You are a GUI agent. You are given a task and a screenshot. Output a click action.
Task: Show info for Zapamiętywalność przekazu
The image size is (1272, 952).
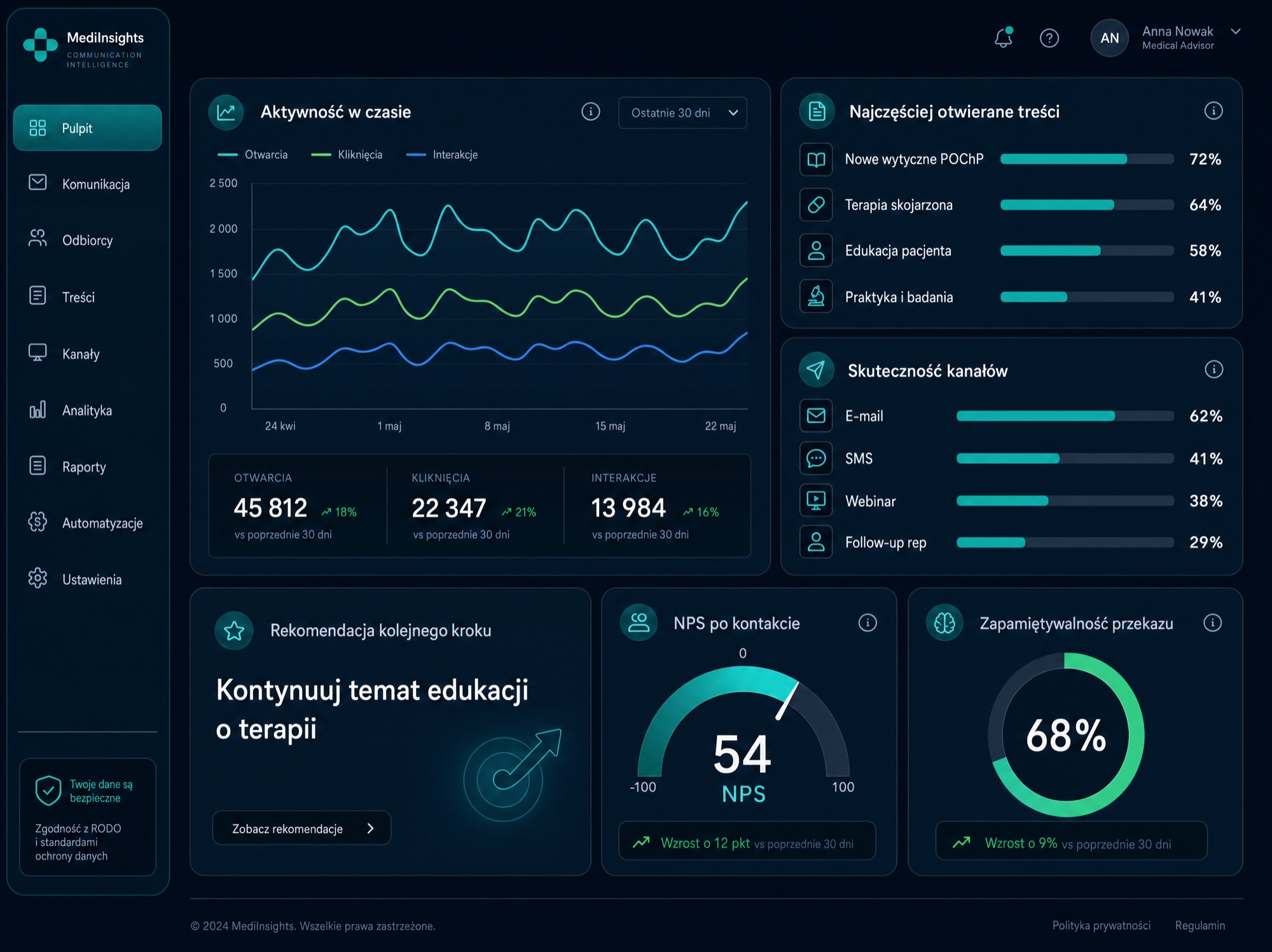pos(1213,623)
